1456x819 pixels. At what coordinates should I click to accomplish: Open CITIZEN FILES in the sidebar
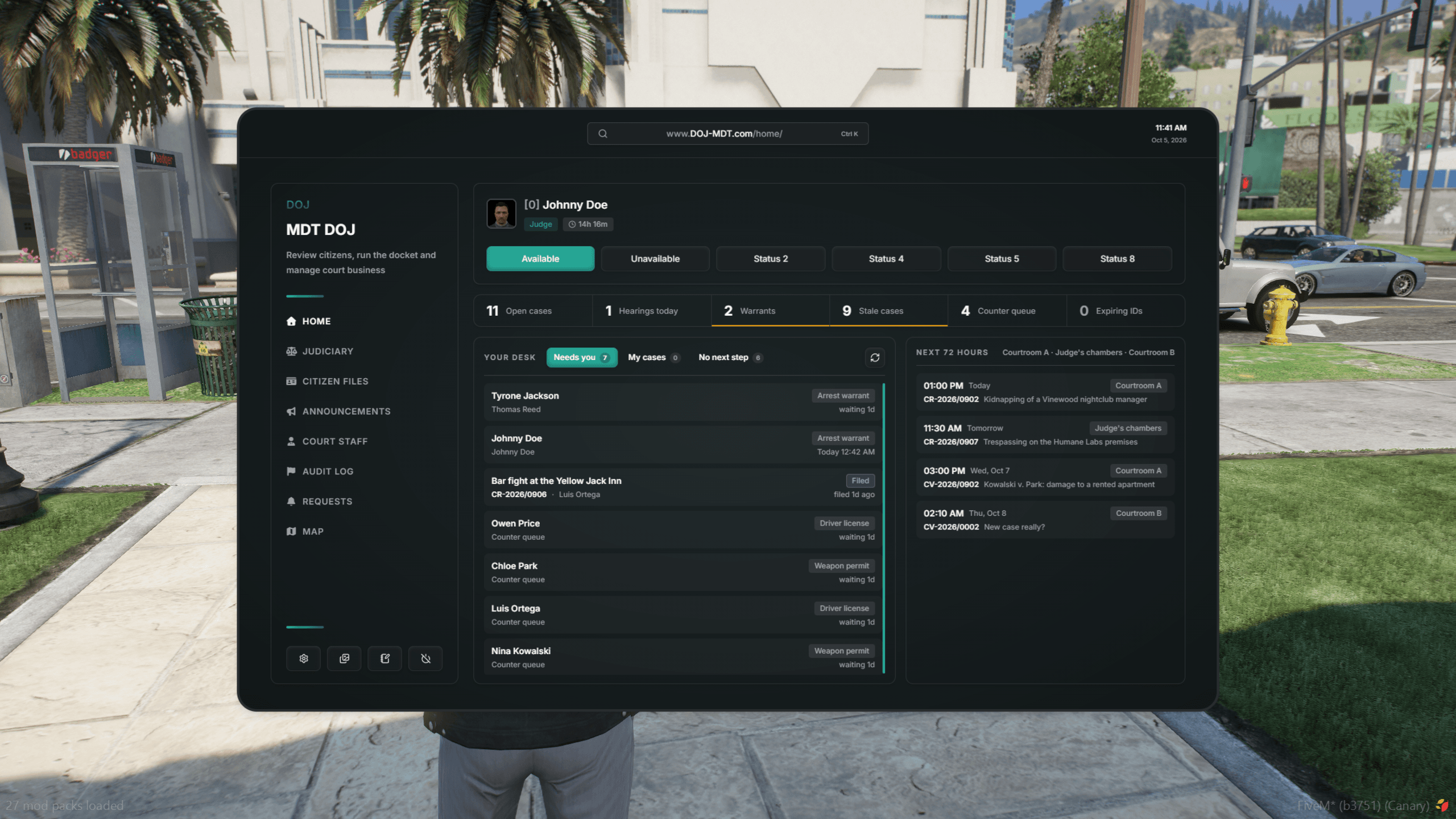tap(328, 382)
